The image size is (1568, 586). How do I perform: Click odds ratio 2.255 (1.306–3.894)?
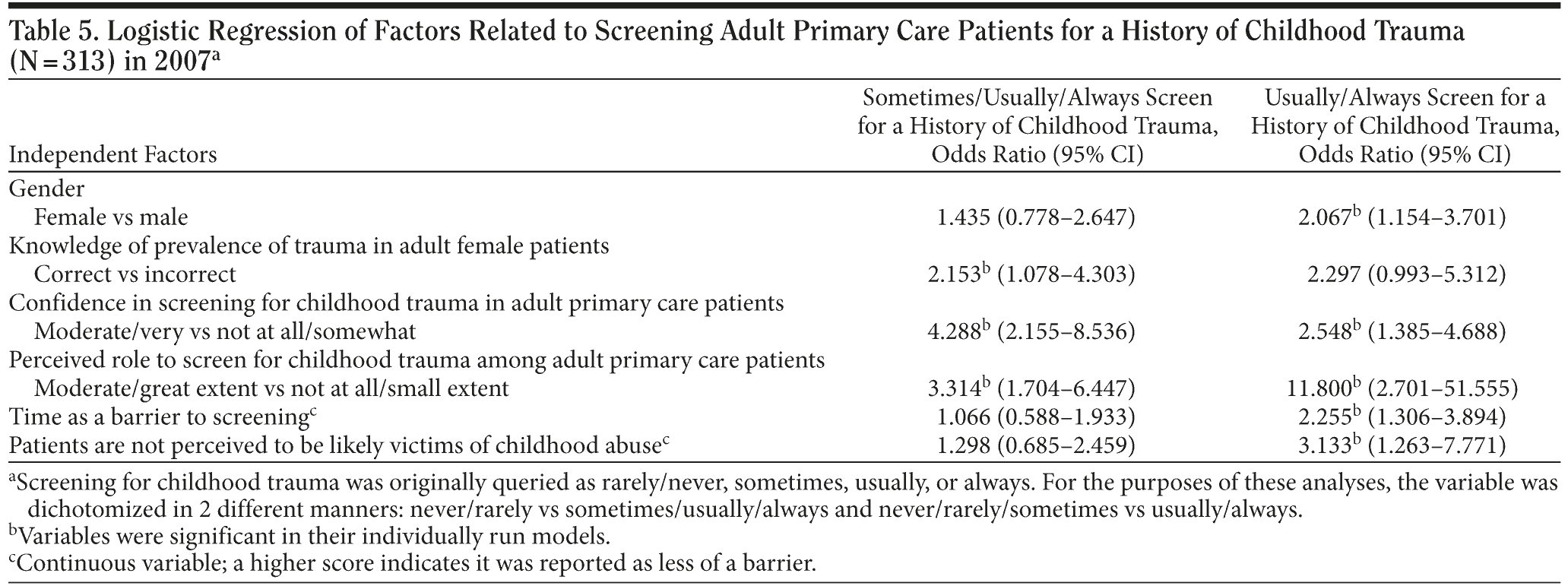(x=1402, y=417)
